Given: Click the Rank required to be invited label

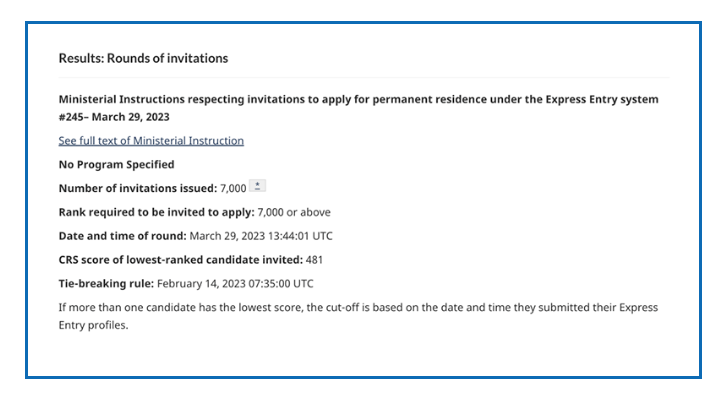Looking at the screenshot, I should [x=156, y=212].
